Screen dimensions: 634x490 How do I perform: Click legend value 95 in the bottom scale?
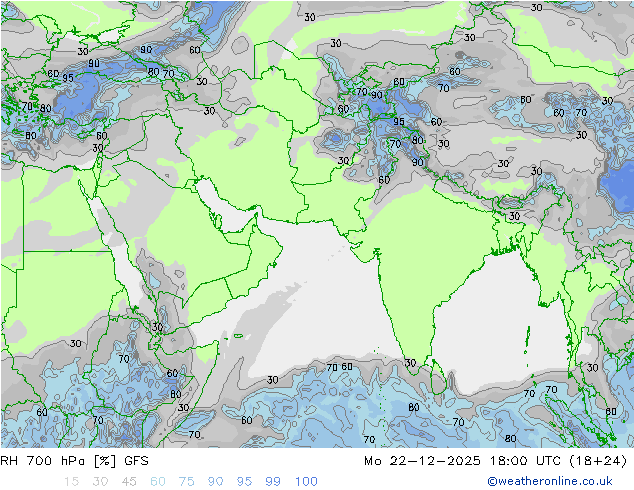(x=244, y=481)
